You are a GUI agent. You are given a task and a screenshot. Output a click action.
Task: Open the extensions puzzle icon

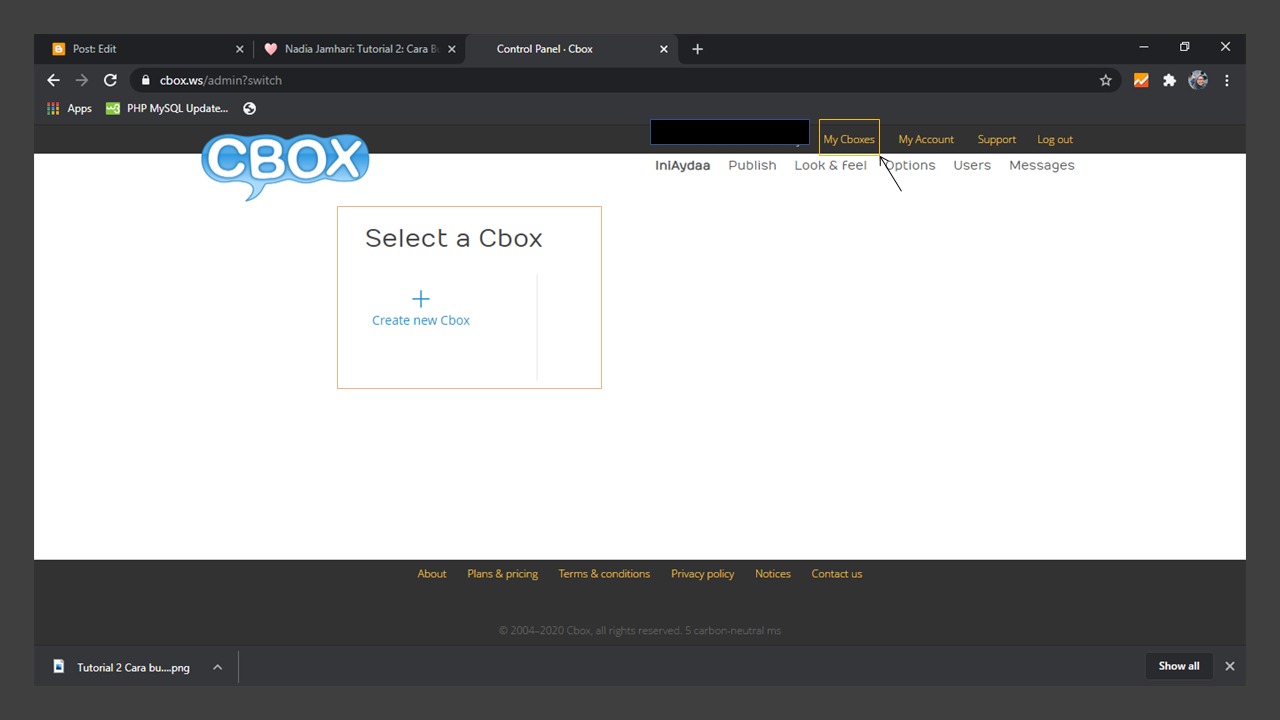pyautogui.click(x=1169, y=80)
